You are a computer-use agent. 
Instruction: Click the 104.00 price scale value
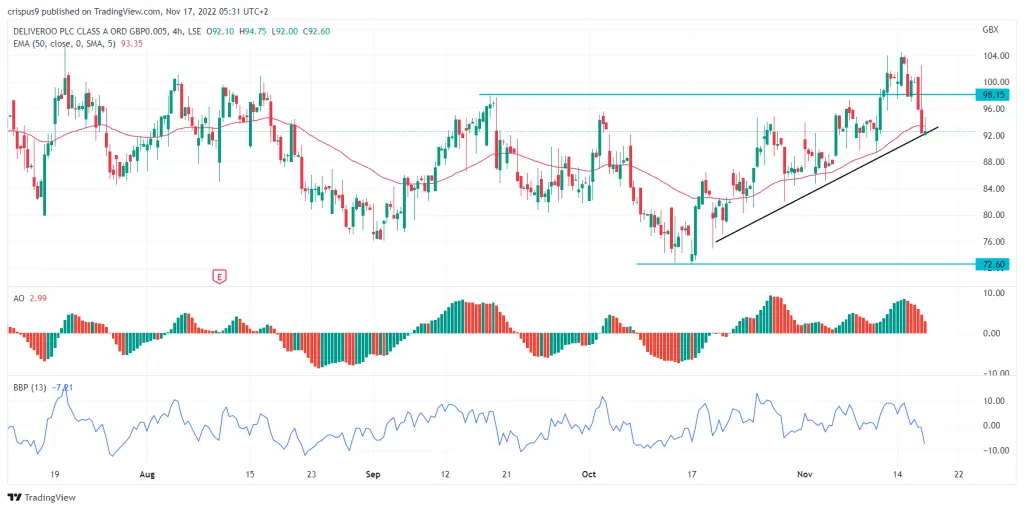coord(992,56)
